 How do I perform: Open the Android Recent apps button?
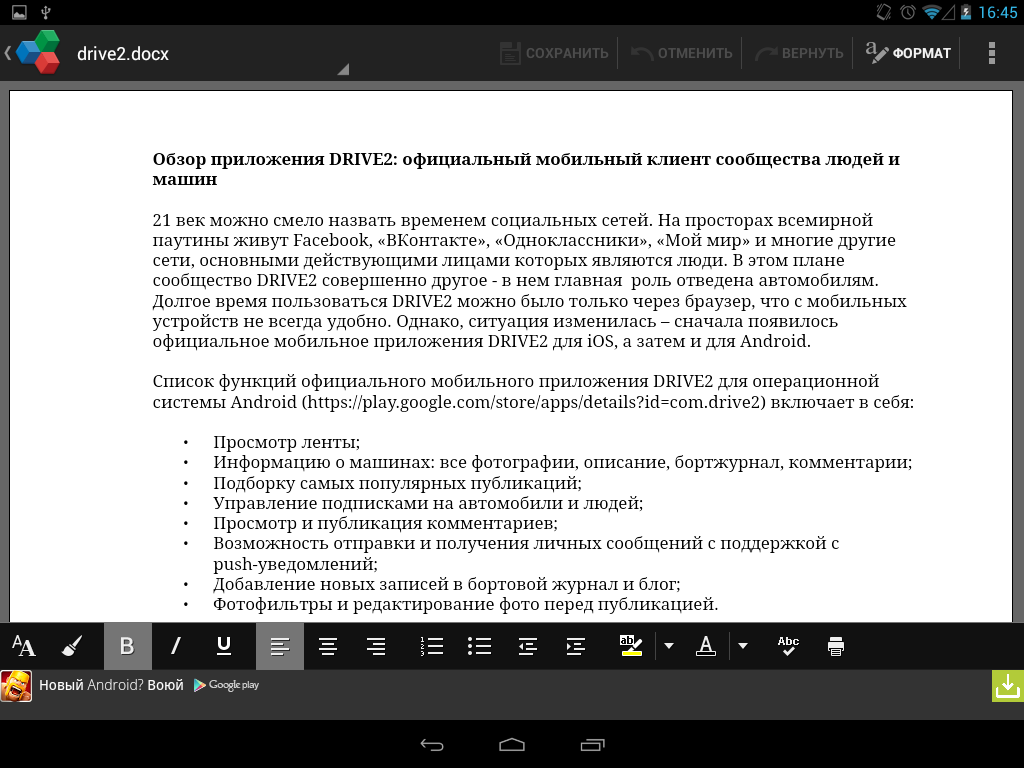point(592,744)
